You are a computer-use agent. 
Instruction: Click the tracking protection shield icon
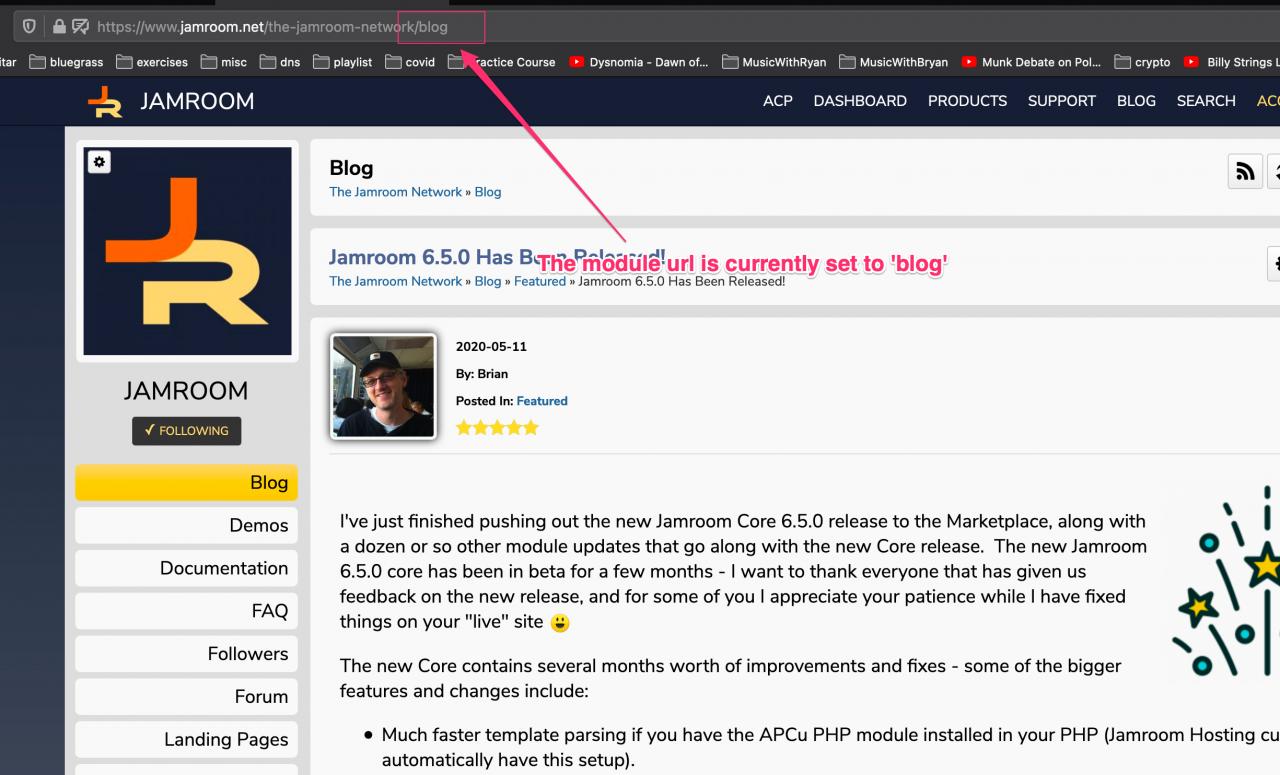pyautogui.click(x=29, y=27)
